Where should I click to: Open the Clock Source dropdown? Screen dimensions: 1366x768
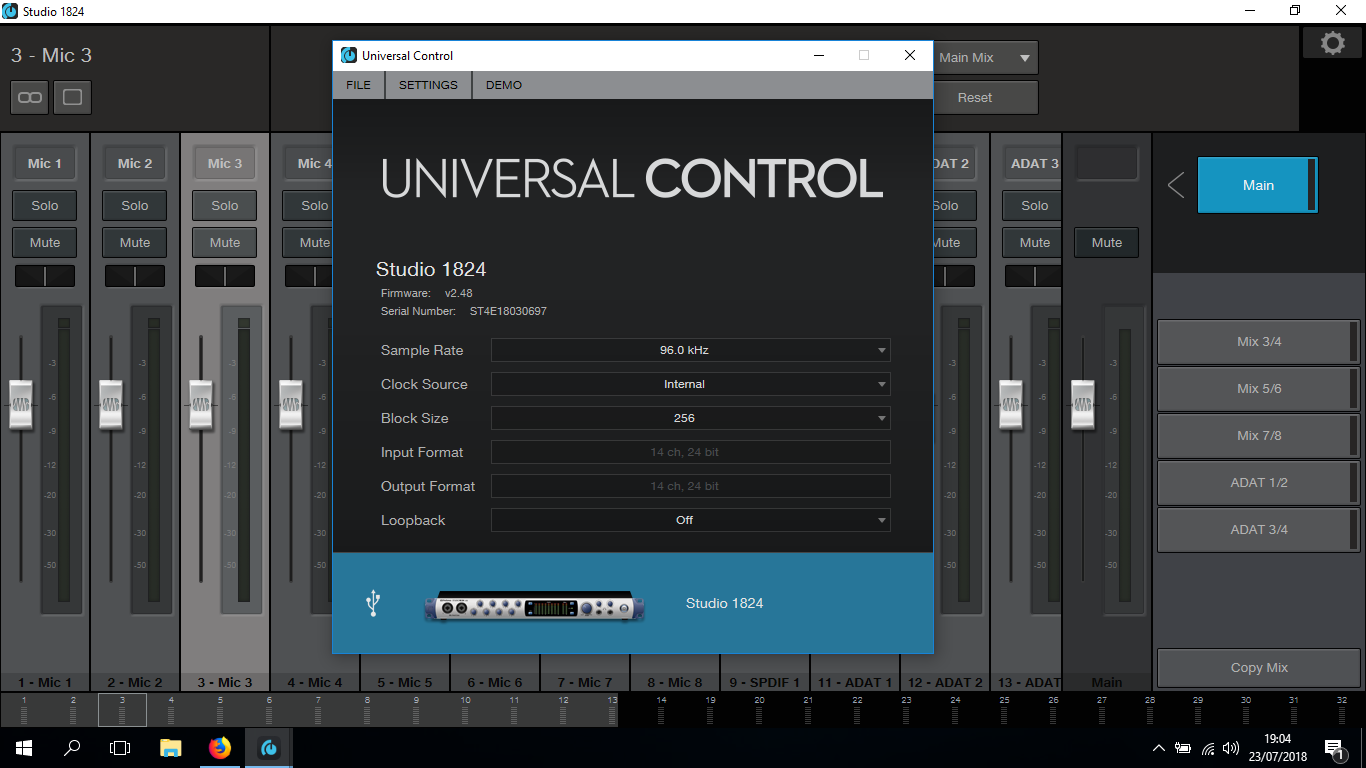[690, 384]
